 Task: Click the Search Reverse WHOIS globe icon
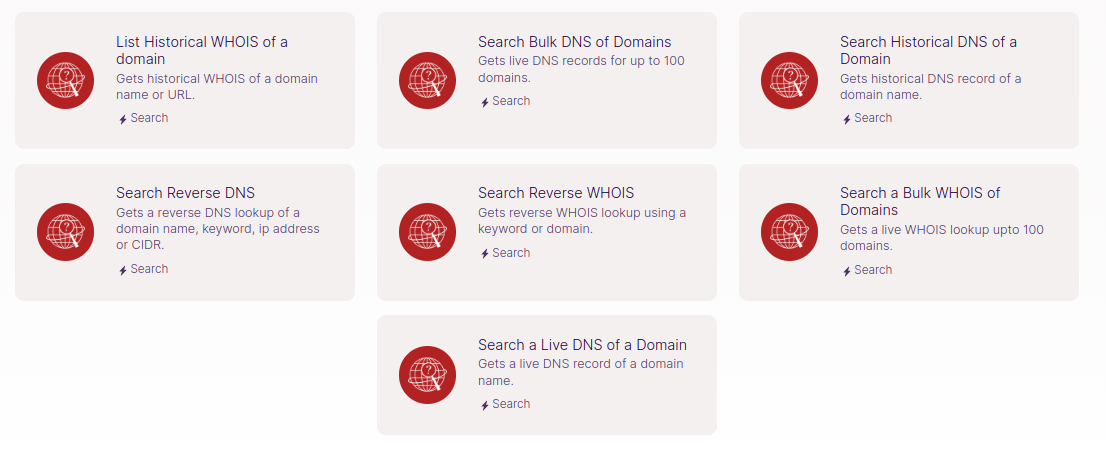coord(428,232)
